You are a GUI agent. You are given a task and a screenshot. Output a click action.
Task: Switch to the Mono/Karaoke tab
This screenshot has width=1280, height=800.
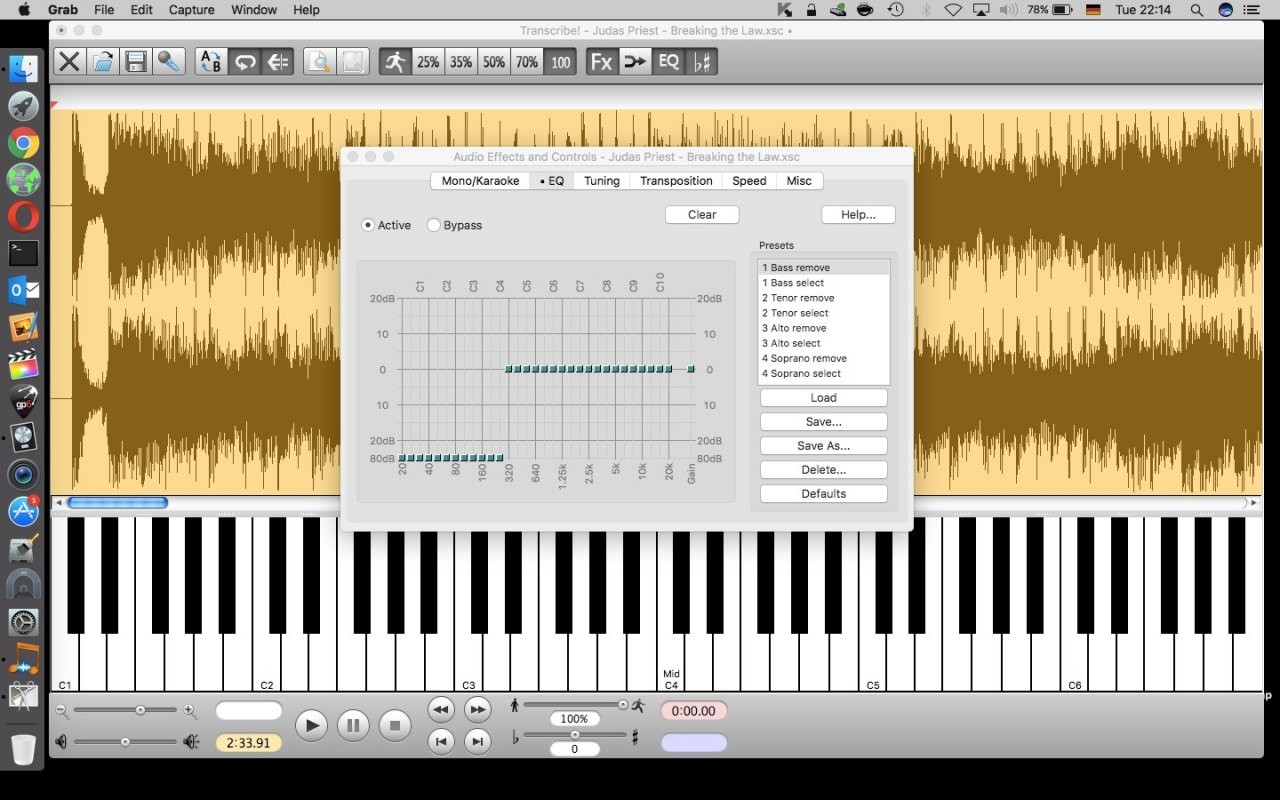pyautogui.click(x=480, y=181)
